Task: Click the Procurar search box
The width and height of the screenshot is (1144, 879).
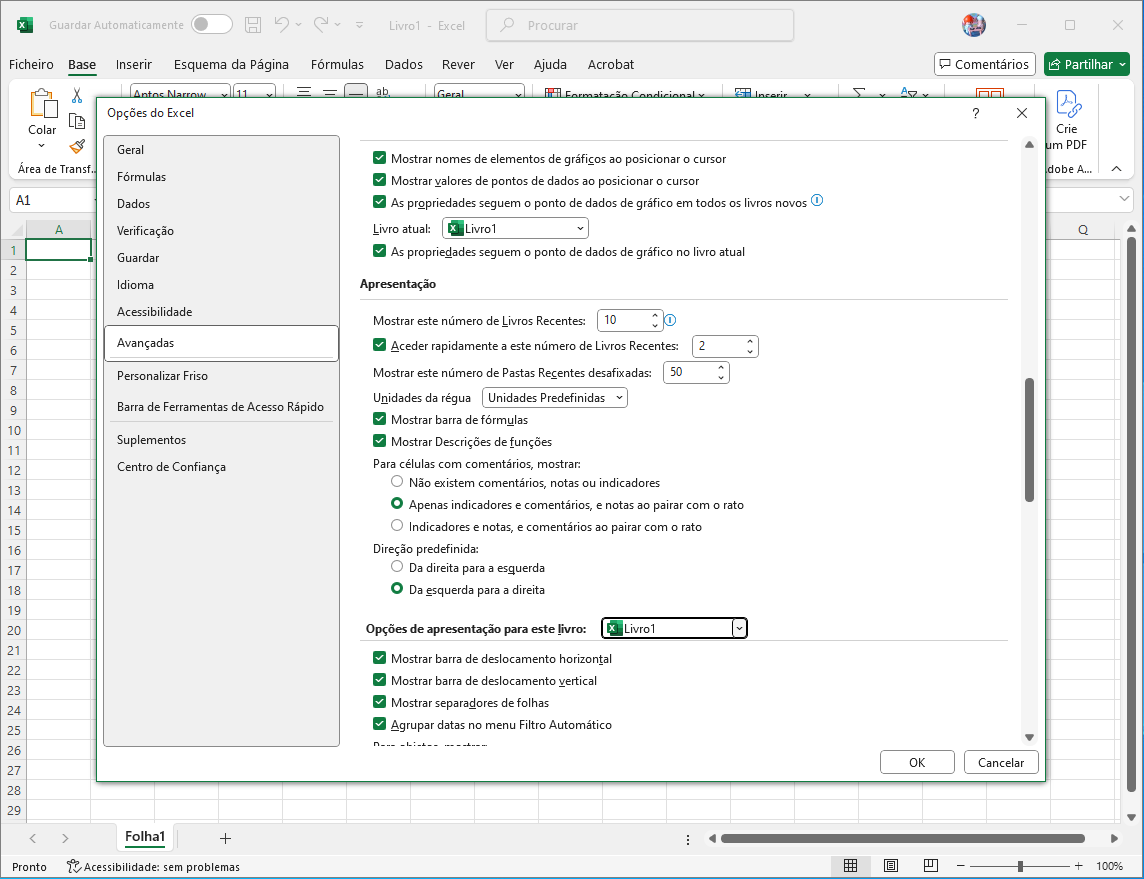Action: tap(640, 25)
